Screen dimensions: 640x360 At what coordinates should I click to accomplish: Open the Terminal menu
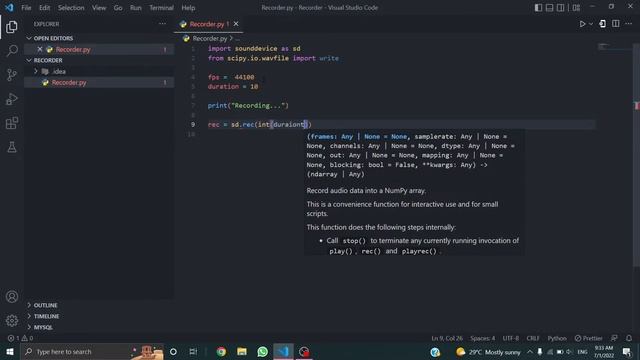coord(161,8)
